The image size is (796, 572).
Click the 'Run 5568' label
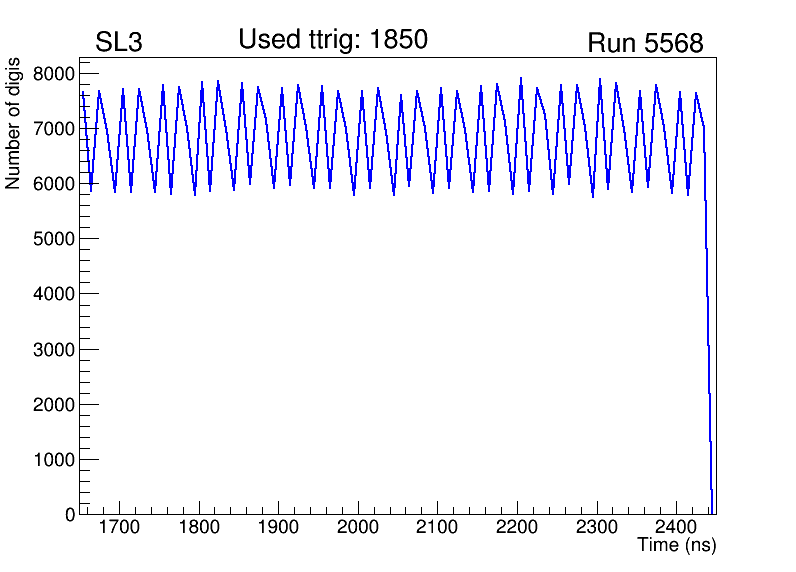(x=645, y=44)
